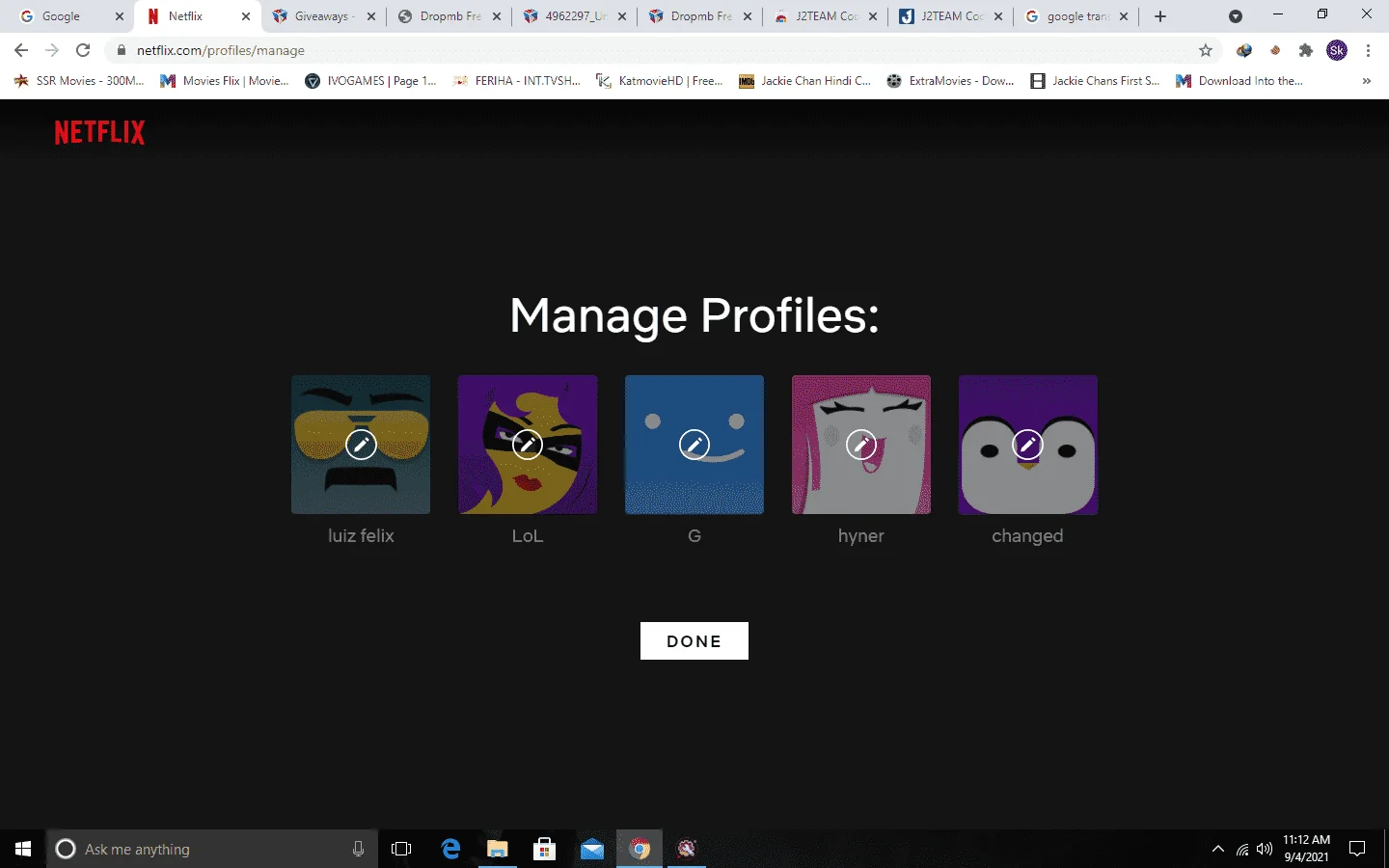Open the volume control icon

pyautogui.click(x=1265, y=849)
